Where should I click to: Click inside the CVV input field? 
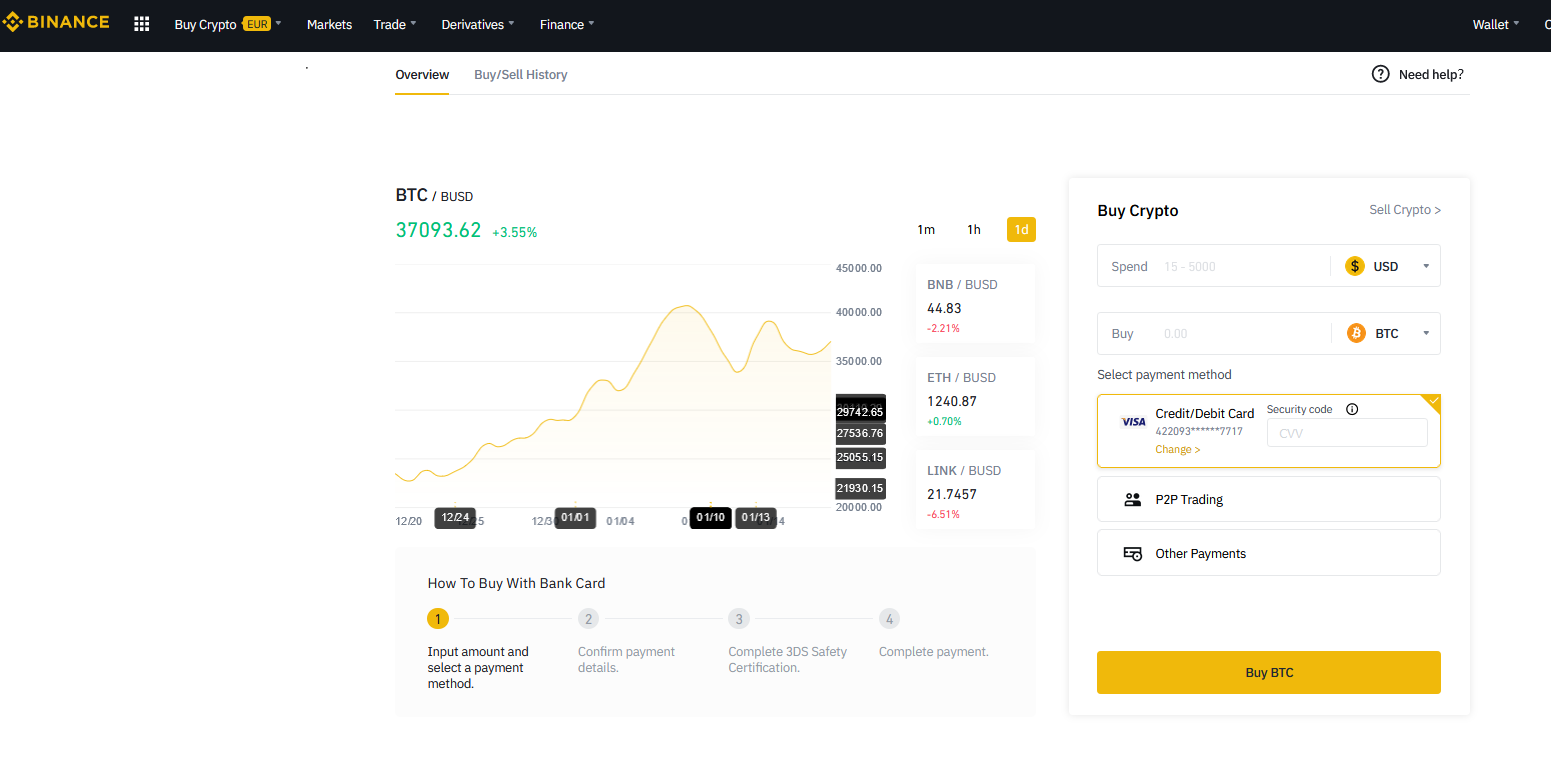1347,432
